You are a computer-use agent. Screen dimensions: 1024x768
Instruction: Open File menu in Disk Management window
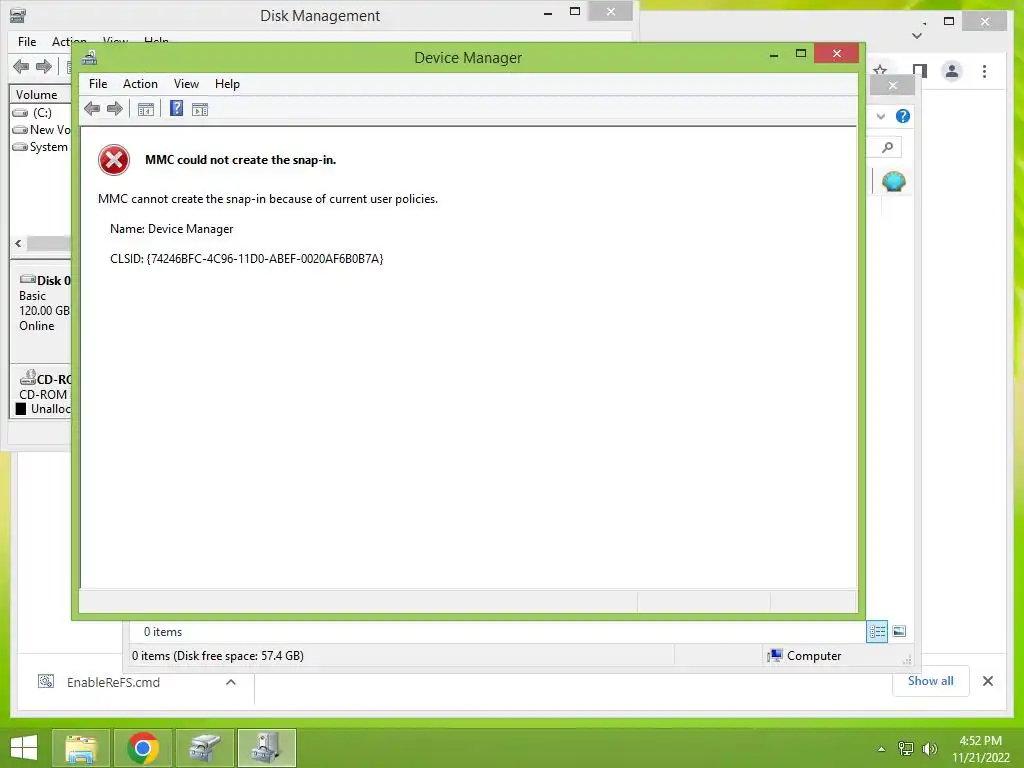[27, 42]
